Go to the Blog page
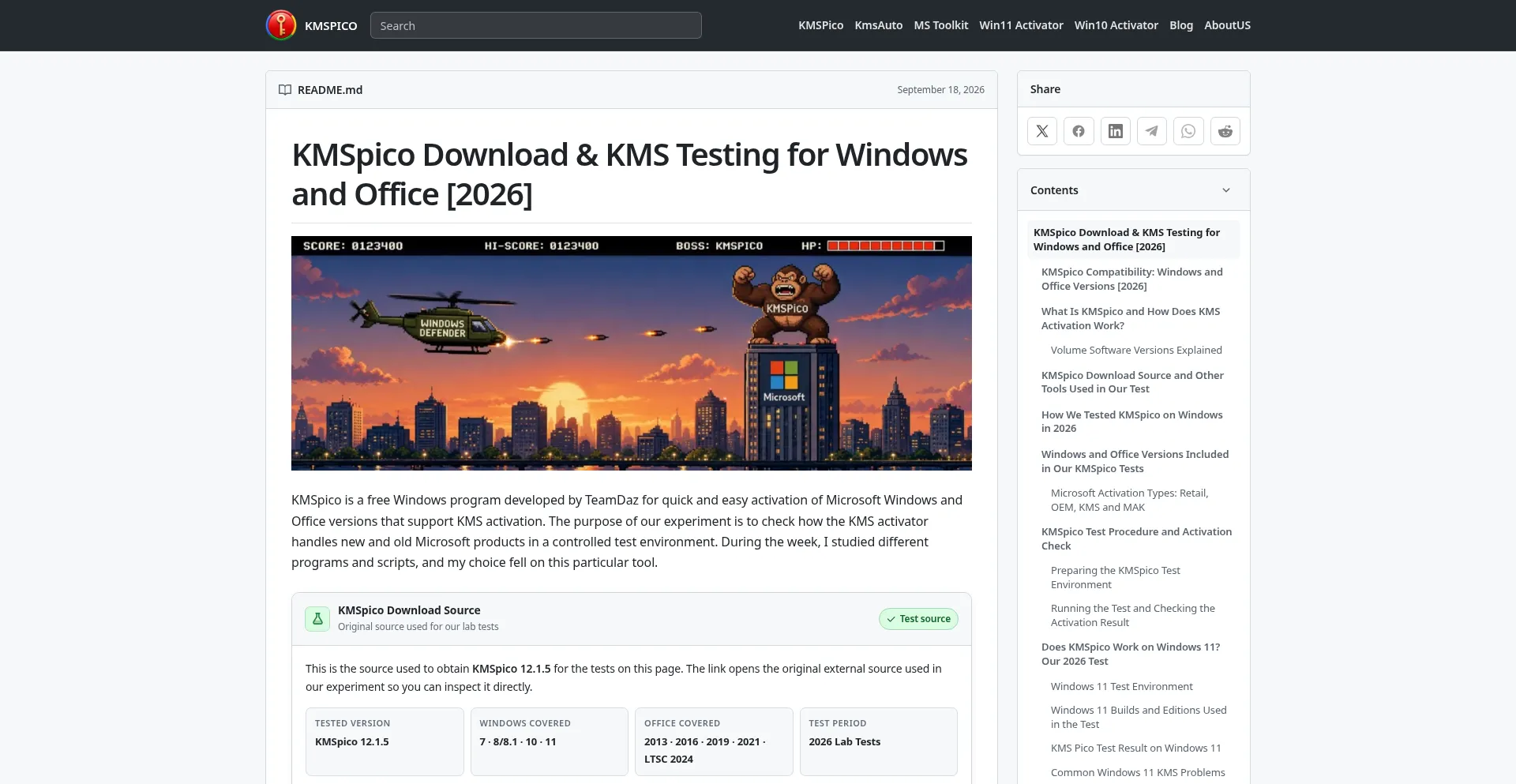 click(1181, 25)
